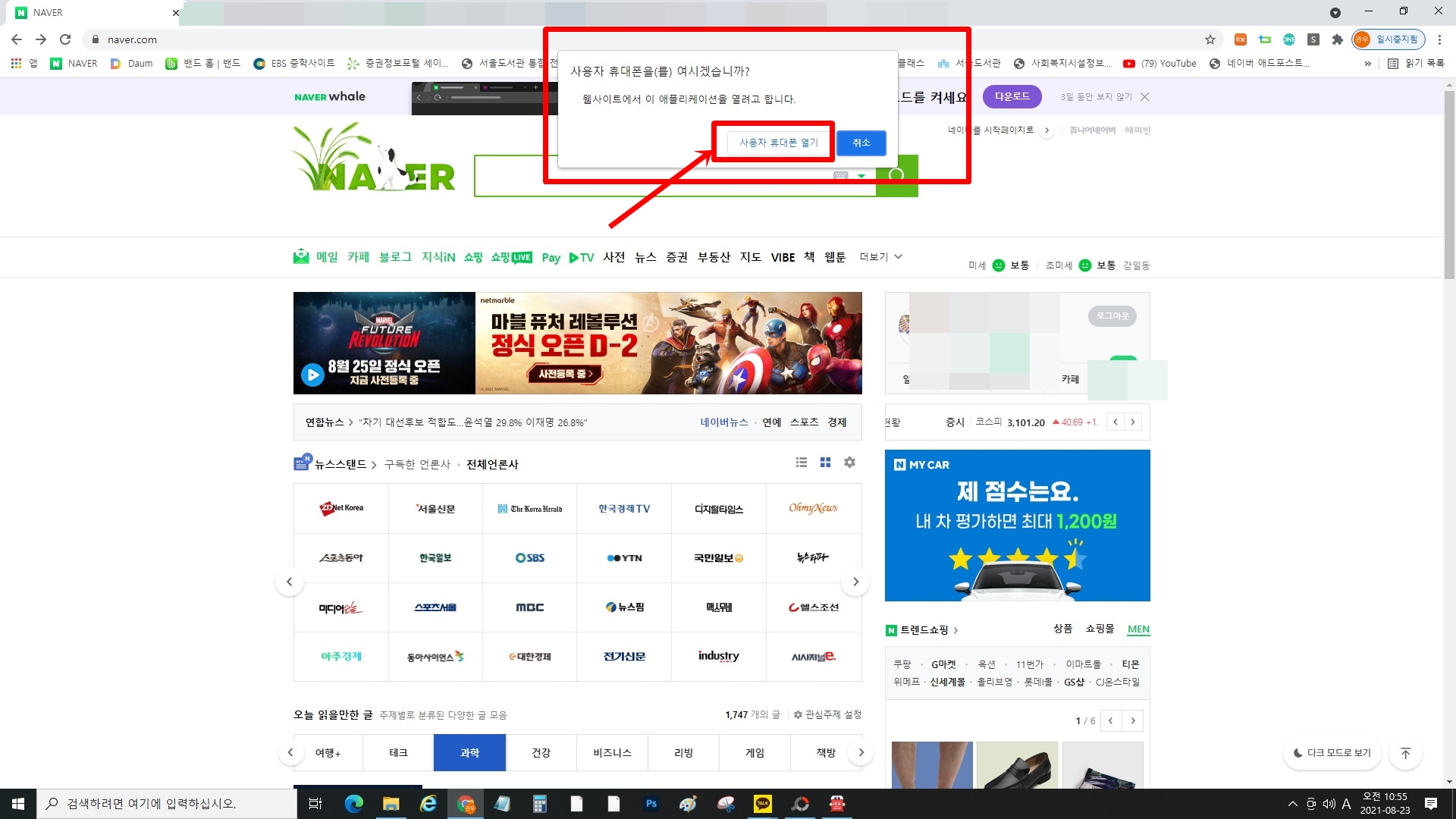Open Naver Mail icon link

[x=301, y=257]
